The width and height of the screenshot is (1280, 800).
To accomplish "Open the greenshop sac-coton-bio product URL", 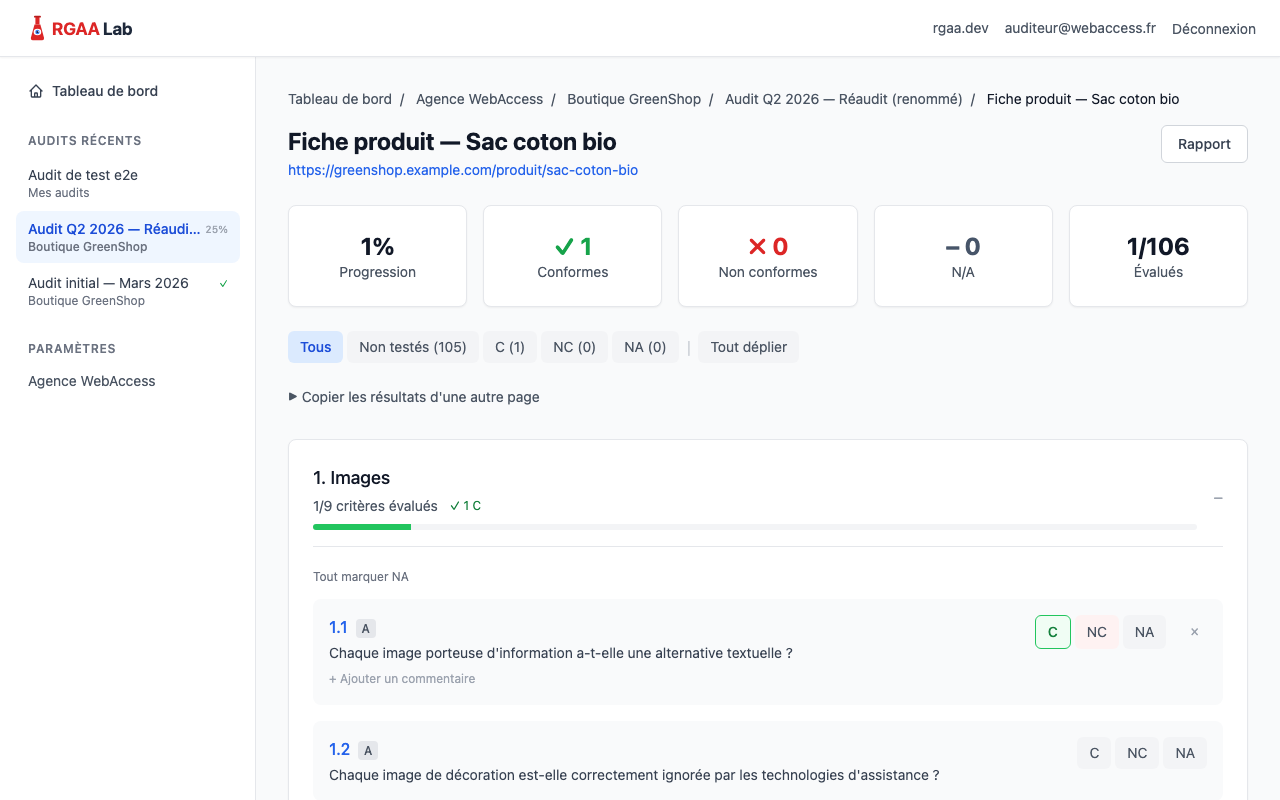I will (x=463, y=170).
